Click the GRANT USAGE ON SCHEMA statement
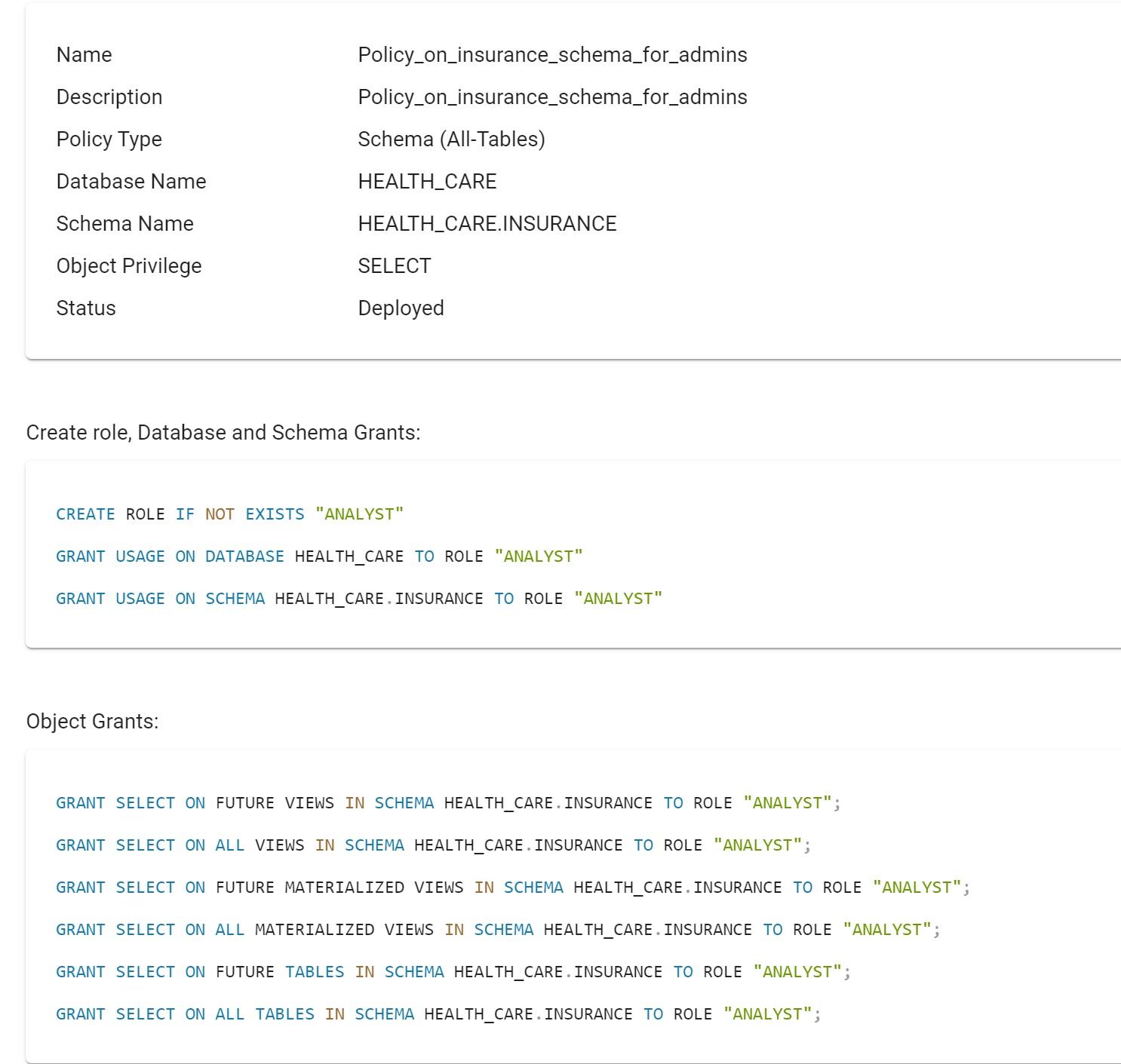This screenshot has width=1121, height=1064. 359,599
